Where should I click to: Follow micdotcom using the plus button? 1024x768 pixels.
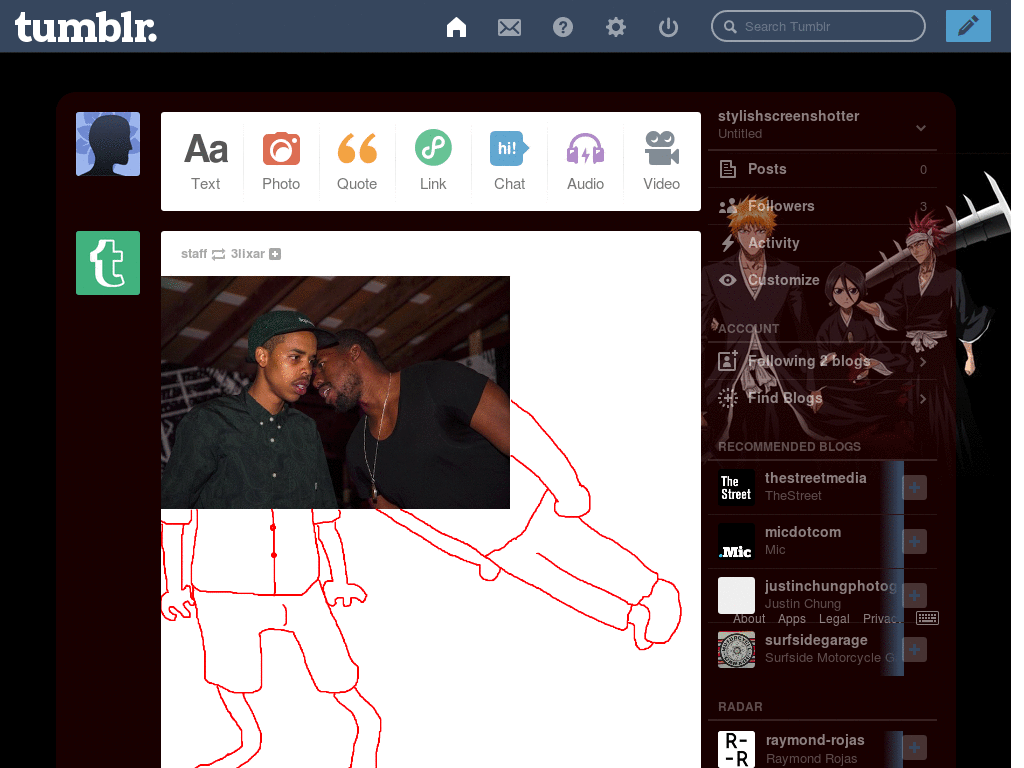pyautogui.click(x=915, y=541)
